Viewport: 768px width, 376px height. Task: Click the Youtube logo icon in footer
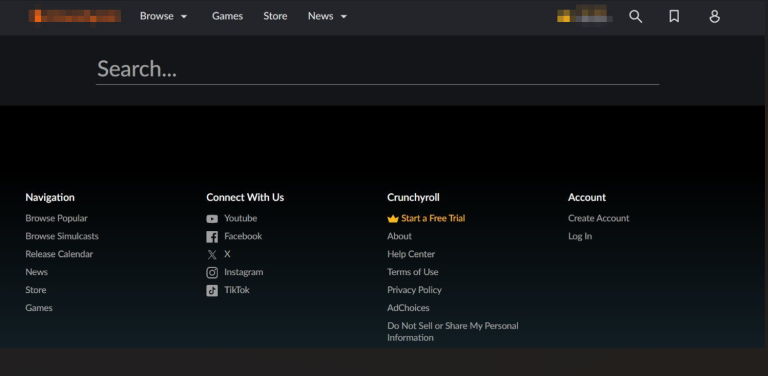click(212, 219)
